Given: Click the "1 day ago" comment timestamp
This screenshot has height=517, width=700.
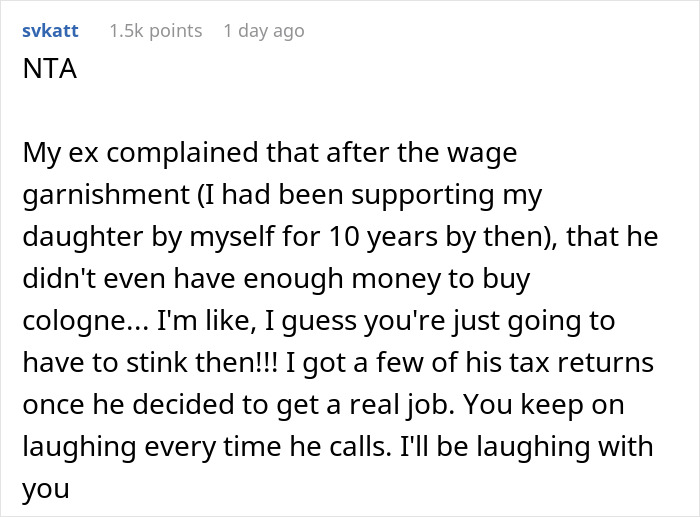Looking at the screenshot, I should tap(264, 31).
